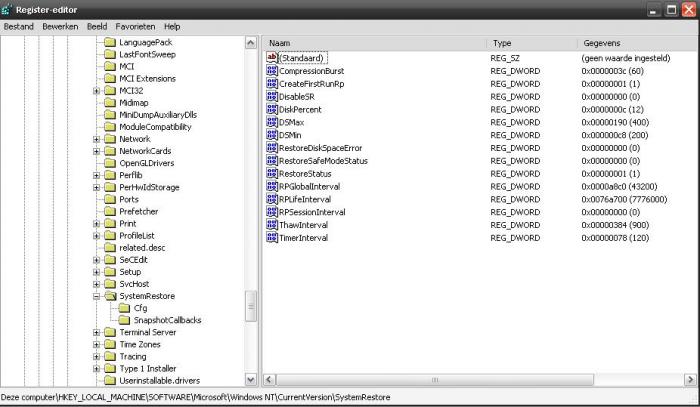Click the 0x0000a8c0 (43200) data cell
This screenshot has width=700, height=407.
pyautogui.click(x=619, y=186)
